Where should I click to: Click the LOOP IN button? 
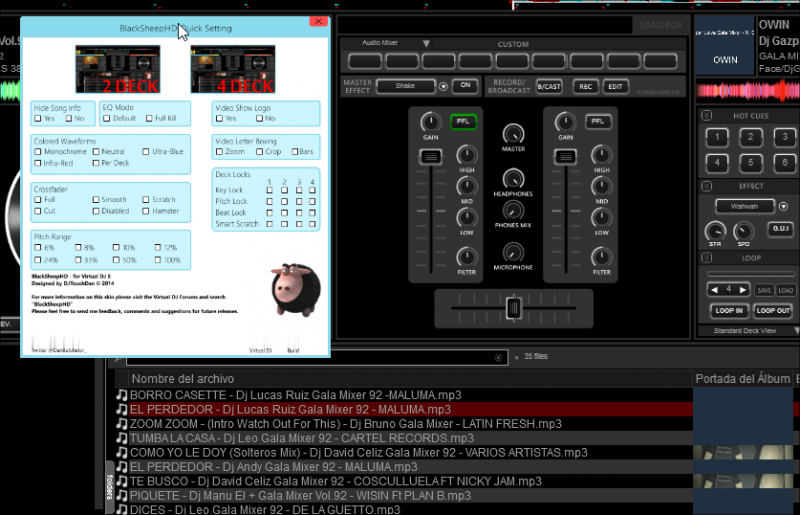[x=729, y=310]
